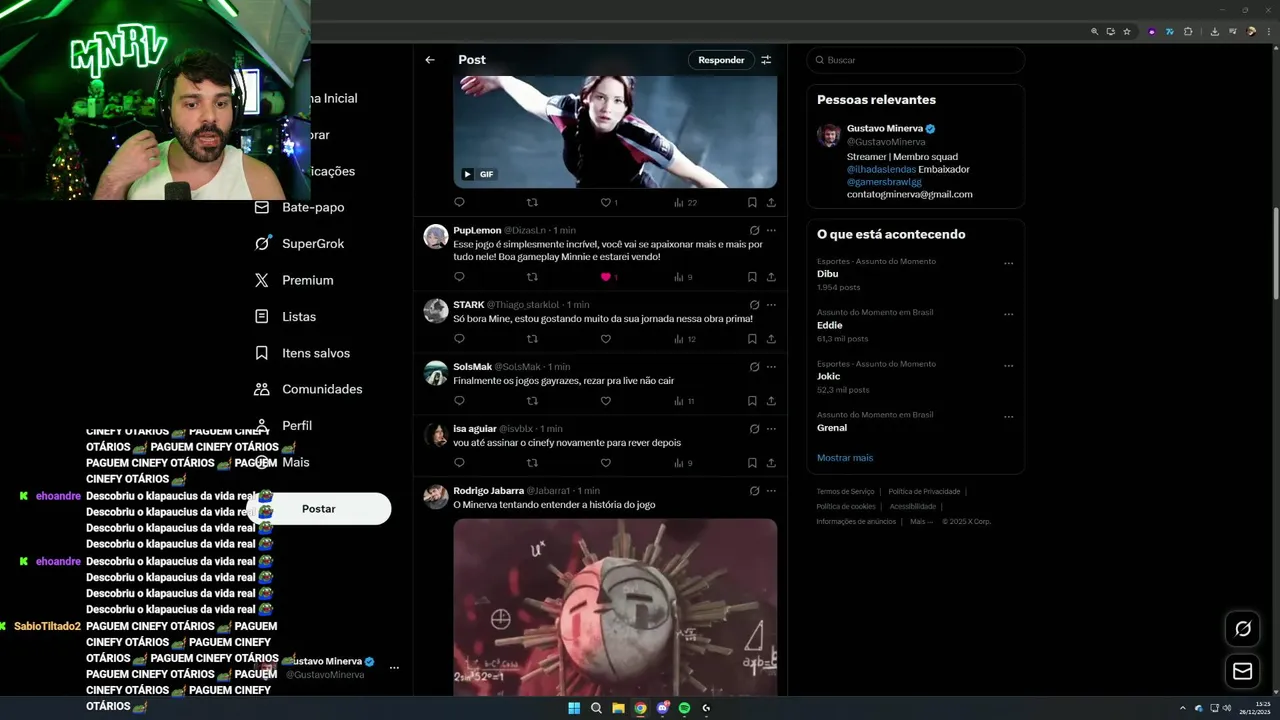Open more options for Dibu trend
This screenshot has width=1280, height=720.
pyautogui.click(x=1008, y=264)
